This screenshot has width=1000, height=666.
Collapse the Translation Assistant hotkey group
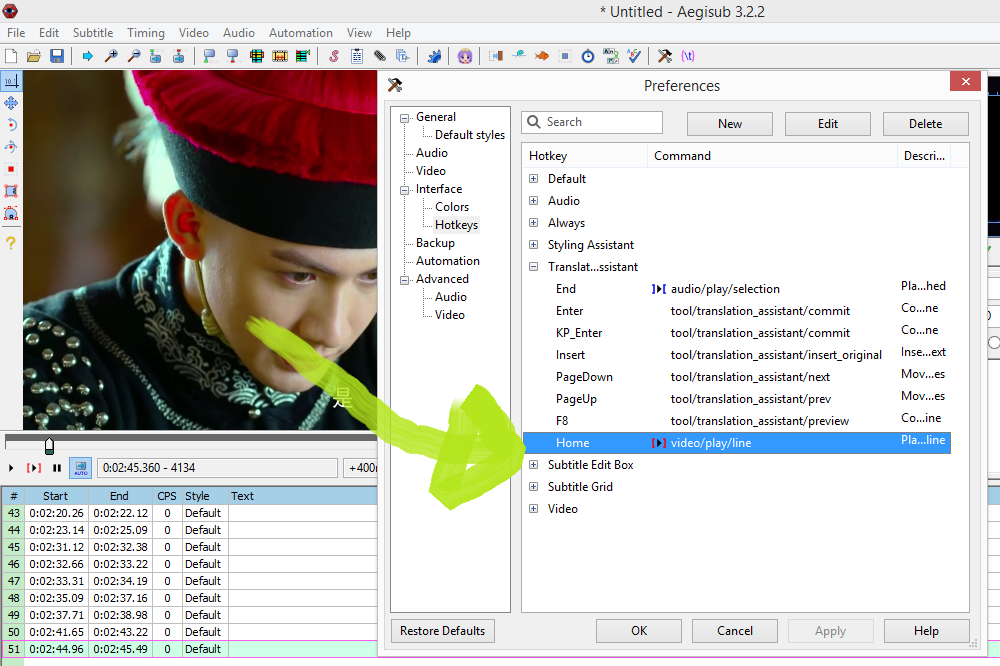[x=534, y=267]
